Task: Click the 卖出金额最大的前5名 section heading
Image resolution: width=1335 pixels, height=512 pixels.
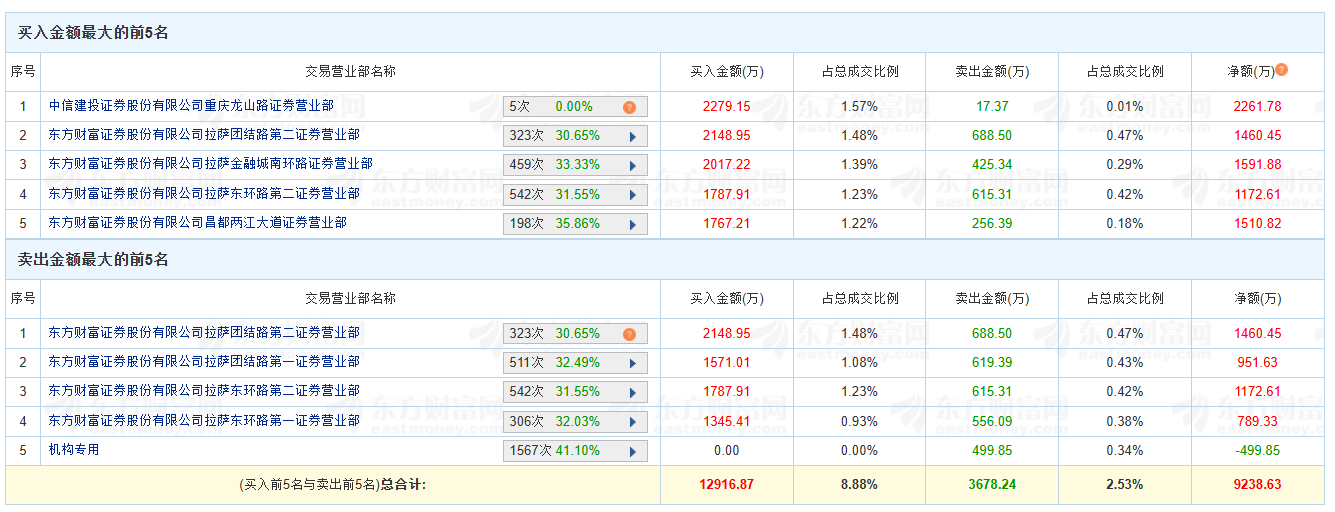Action: 93,260
